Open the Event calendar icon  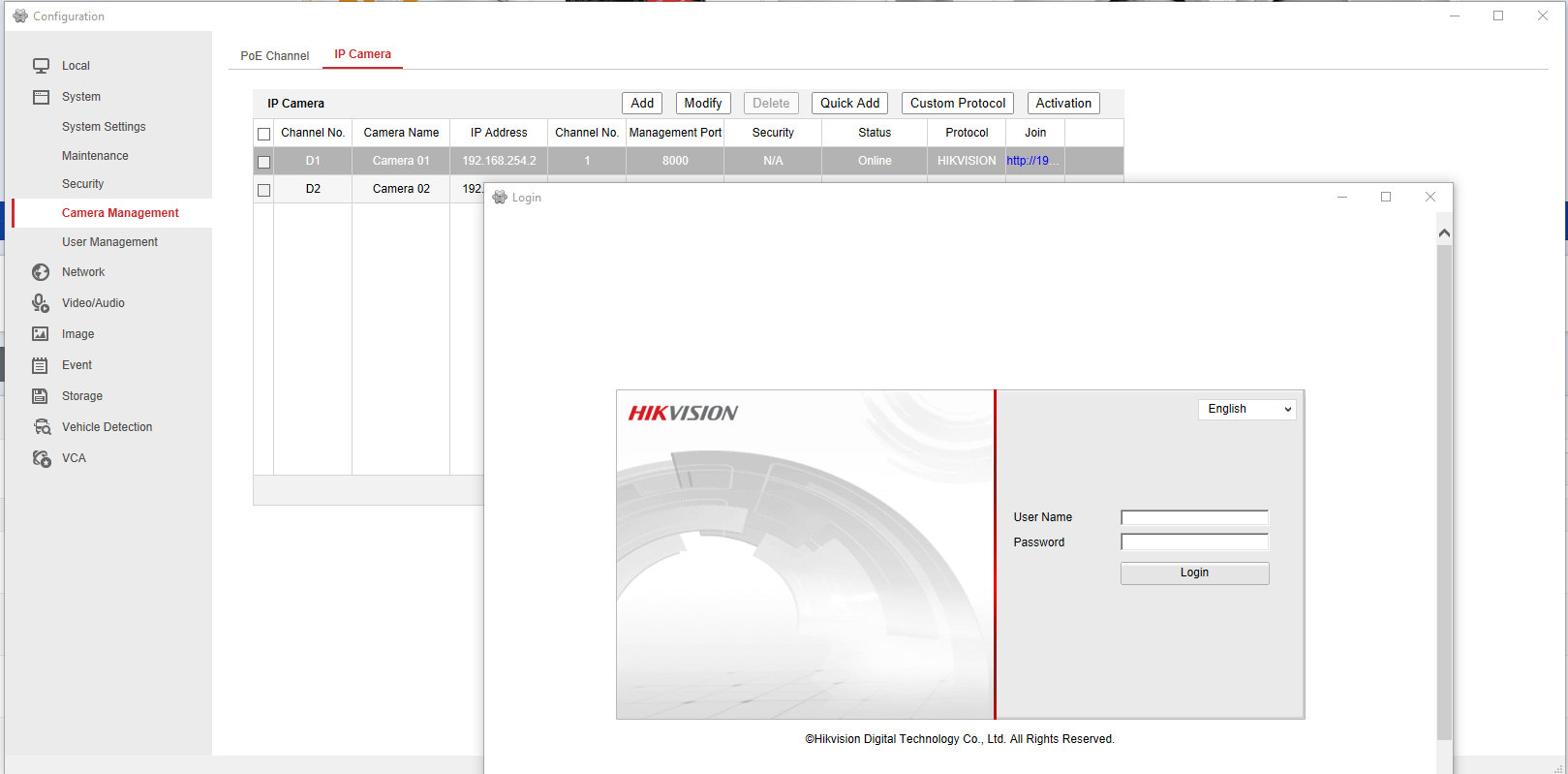(x=41, y=365)
